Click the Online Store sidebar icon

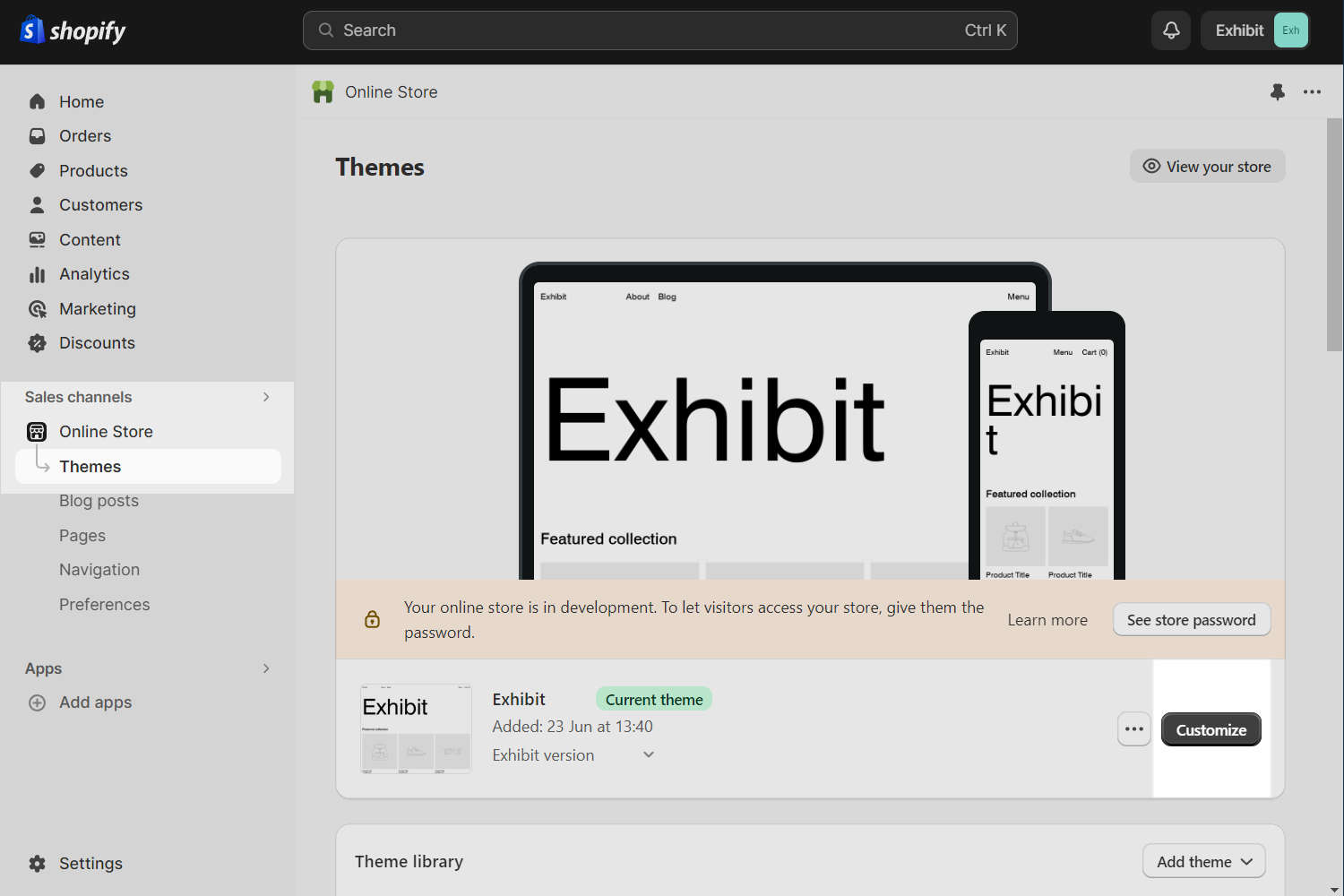click(x=37, y=432)
